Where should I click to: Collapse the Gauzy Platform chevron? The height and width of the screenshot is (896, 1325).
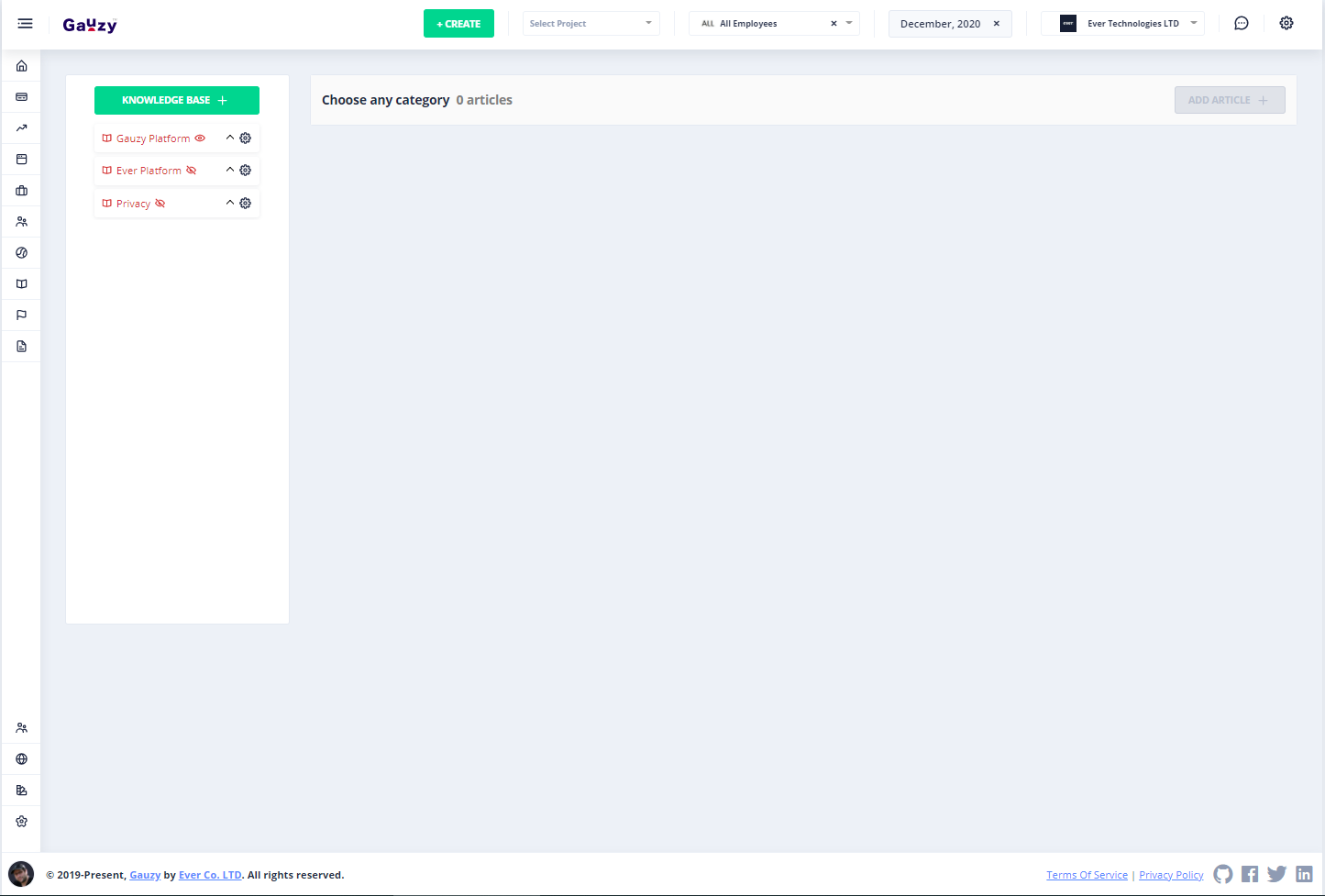click(x=229, y=138)
